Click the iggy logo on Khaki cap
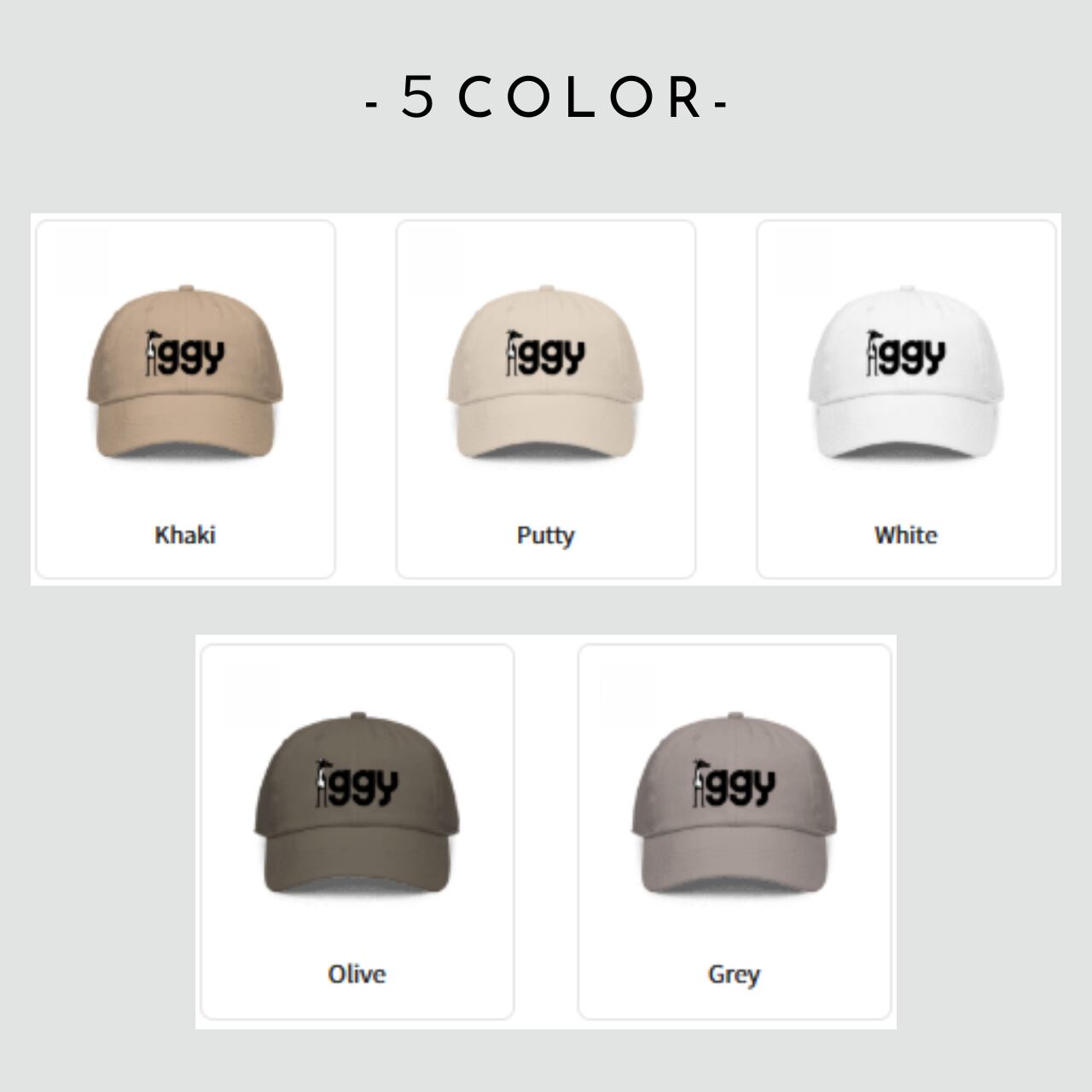 (185, 353)
